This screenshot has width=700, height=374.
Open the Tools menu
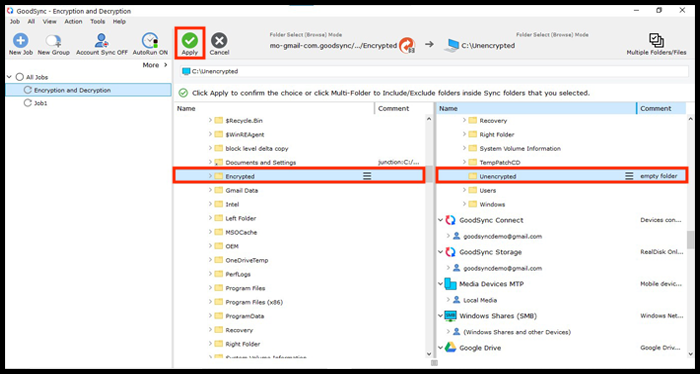tap(97, 21)
